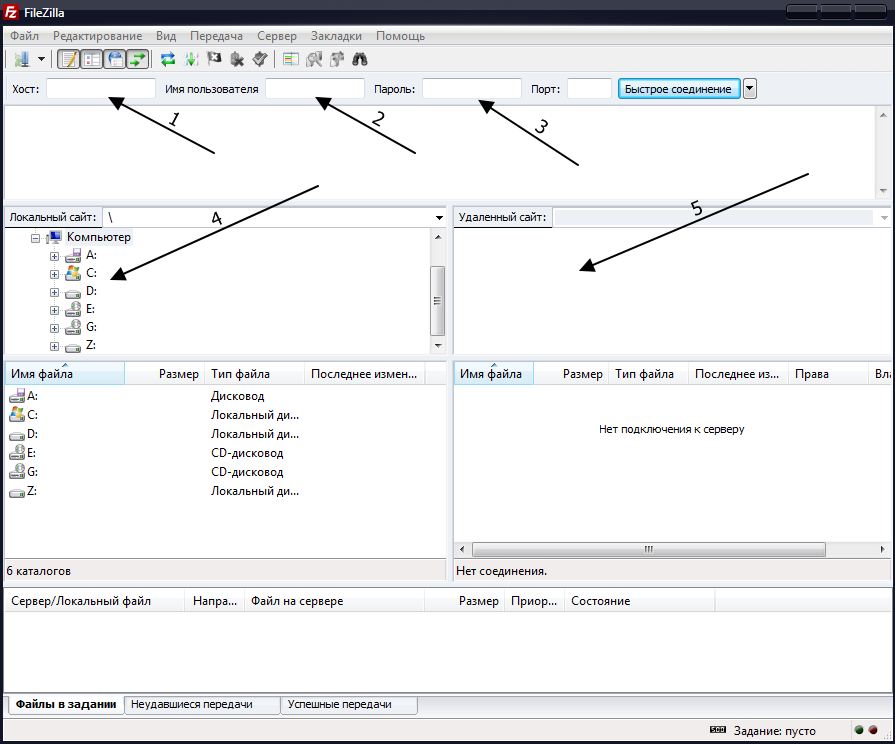The image size is (895, 744).
Task: Focus the Порт input field
Action: coord(589,89)
